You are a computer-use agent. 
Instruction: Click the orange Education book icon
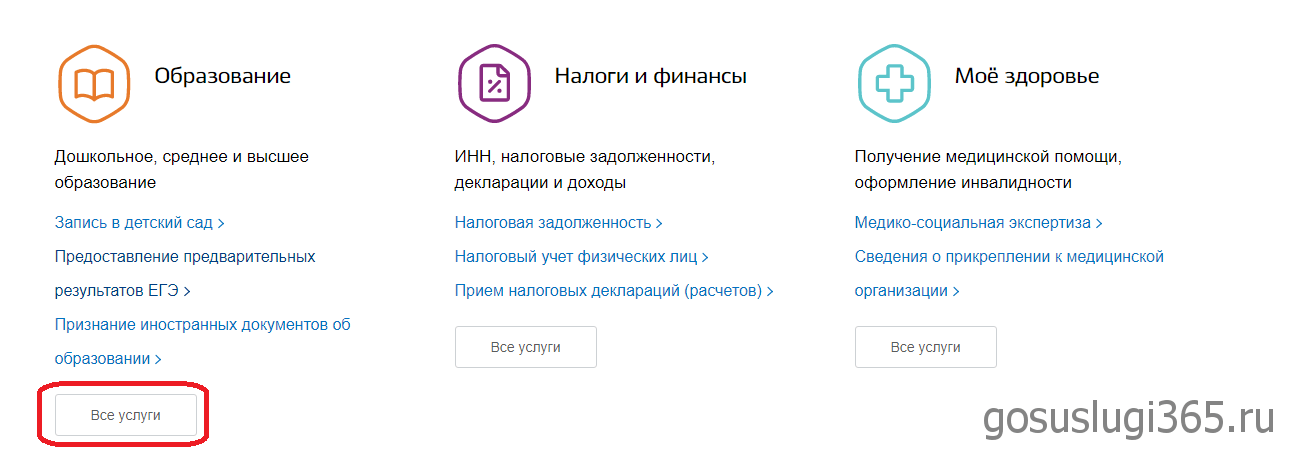(94, 85)
